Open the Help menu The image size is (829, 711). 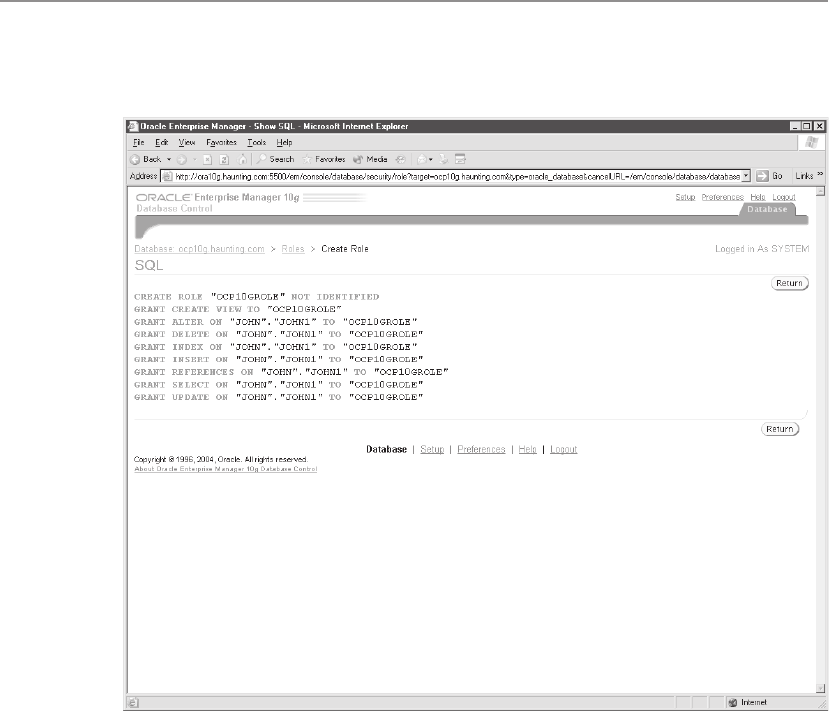pyautogui.click(x=284, y=142)
